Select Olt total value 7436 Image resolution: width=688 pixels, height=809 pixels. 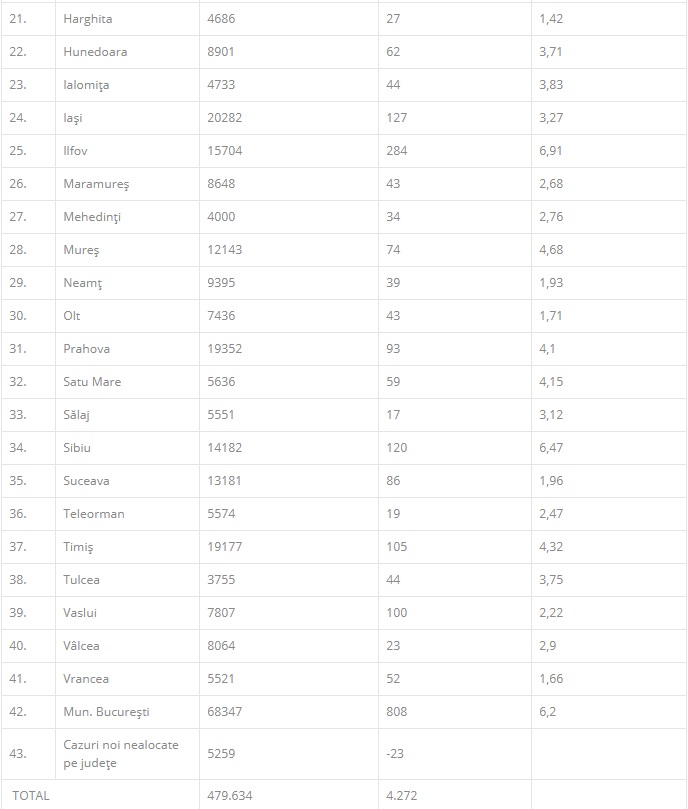click(221, 316)
